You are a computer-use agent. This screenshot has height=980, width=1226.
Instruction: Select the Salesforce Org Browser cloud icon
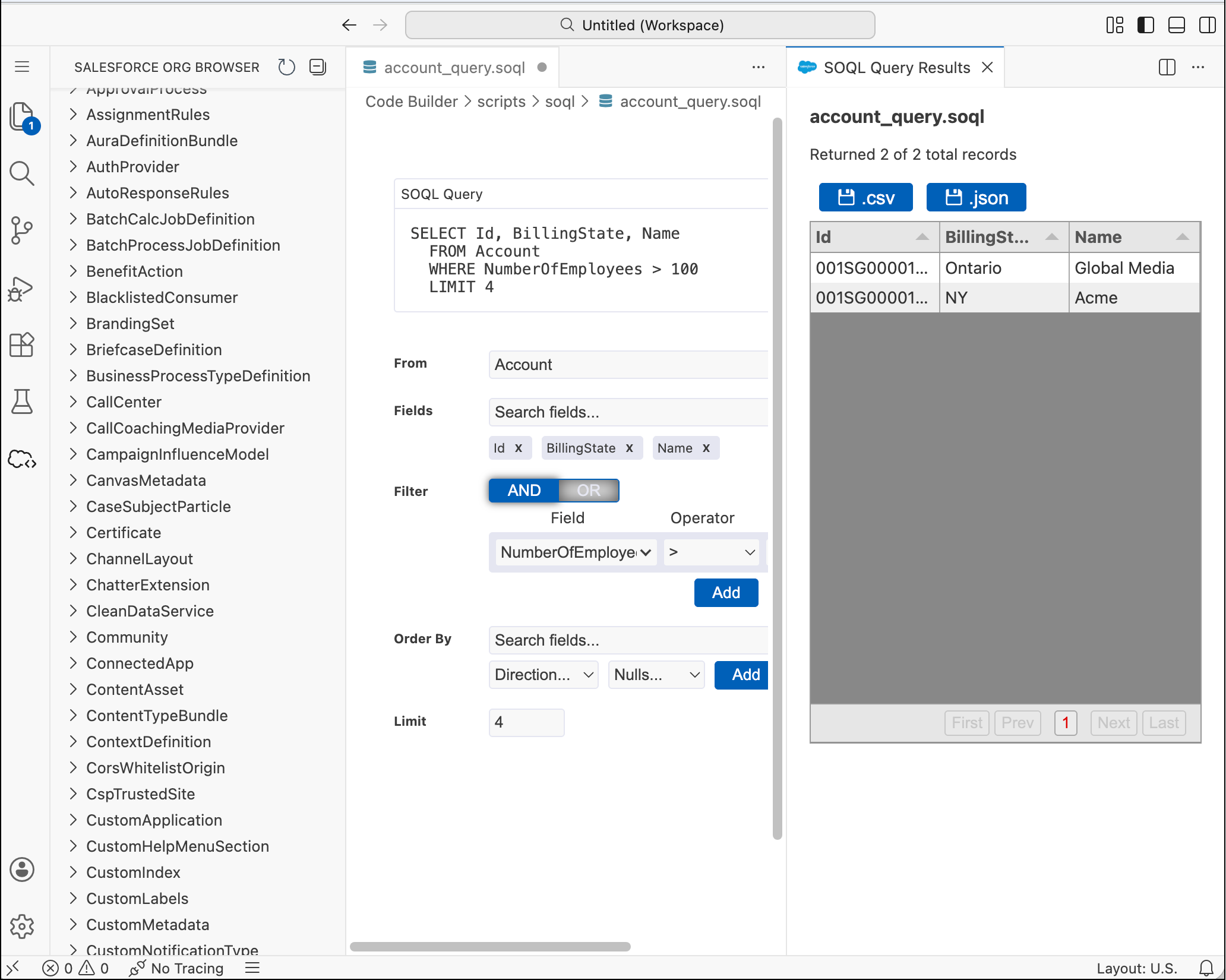[22, 459]
